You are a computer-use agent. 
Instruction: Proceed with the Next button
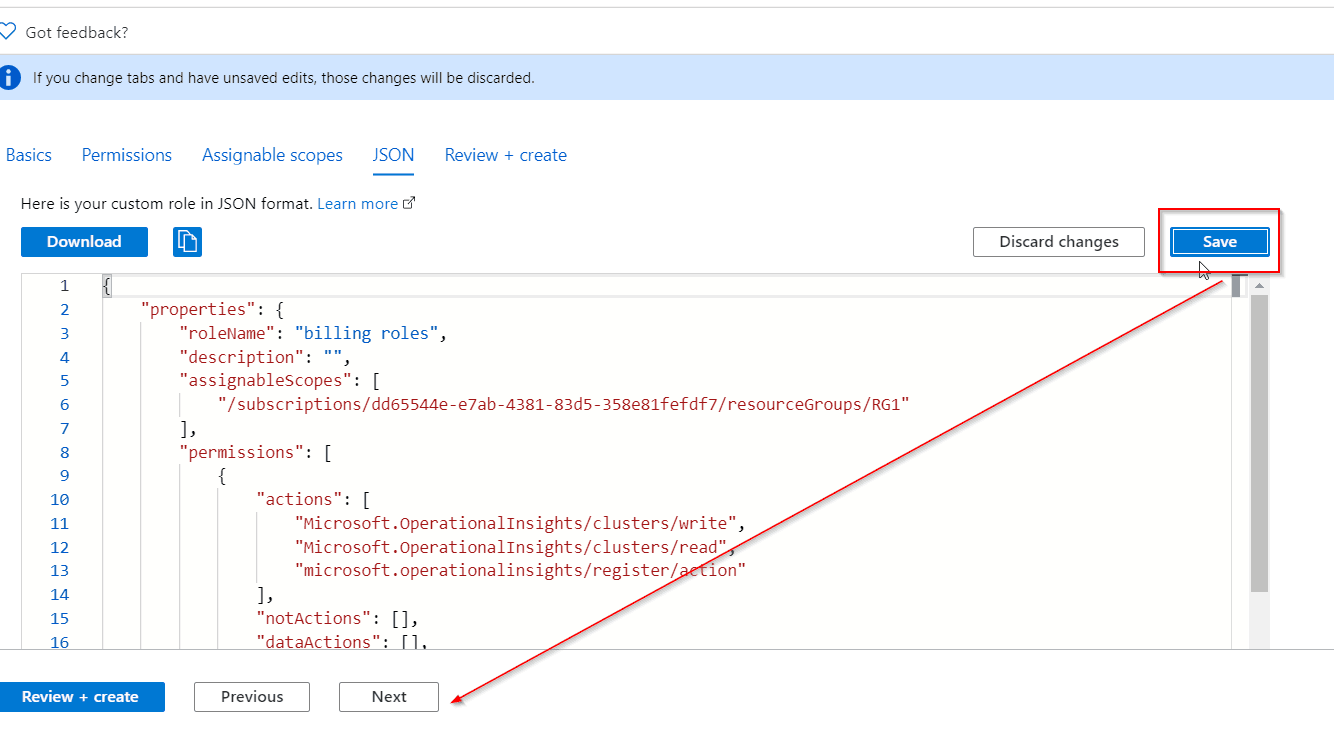pos(389,697)
